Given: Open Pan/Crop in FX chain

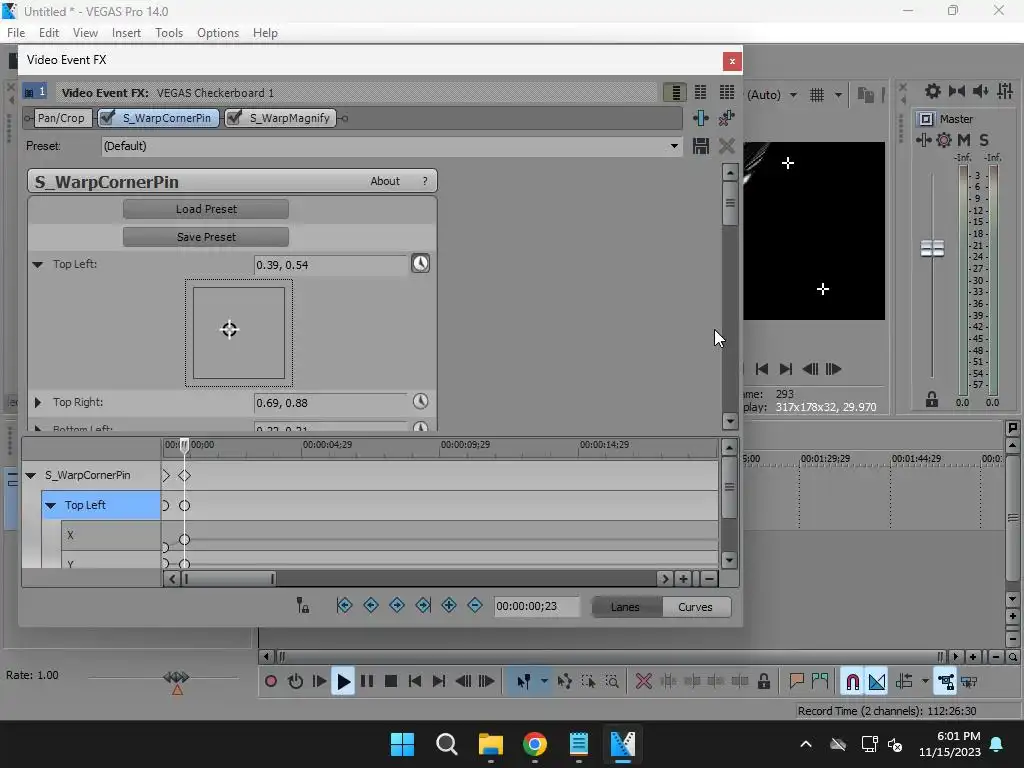Looking at the screenshot, I should [61, 118].
